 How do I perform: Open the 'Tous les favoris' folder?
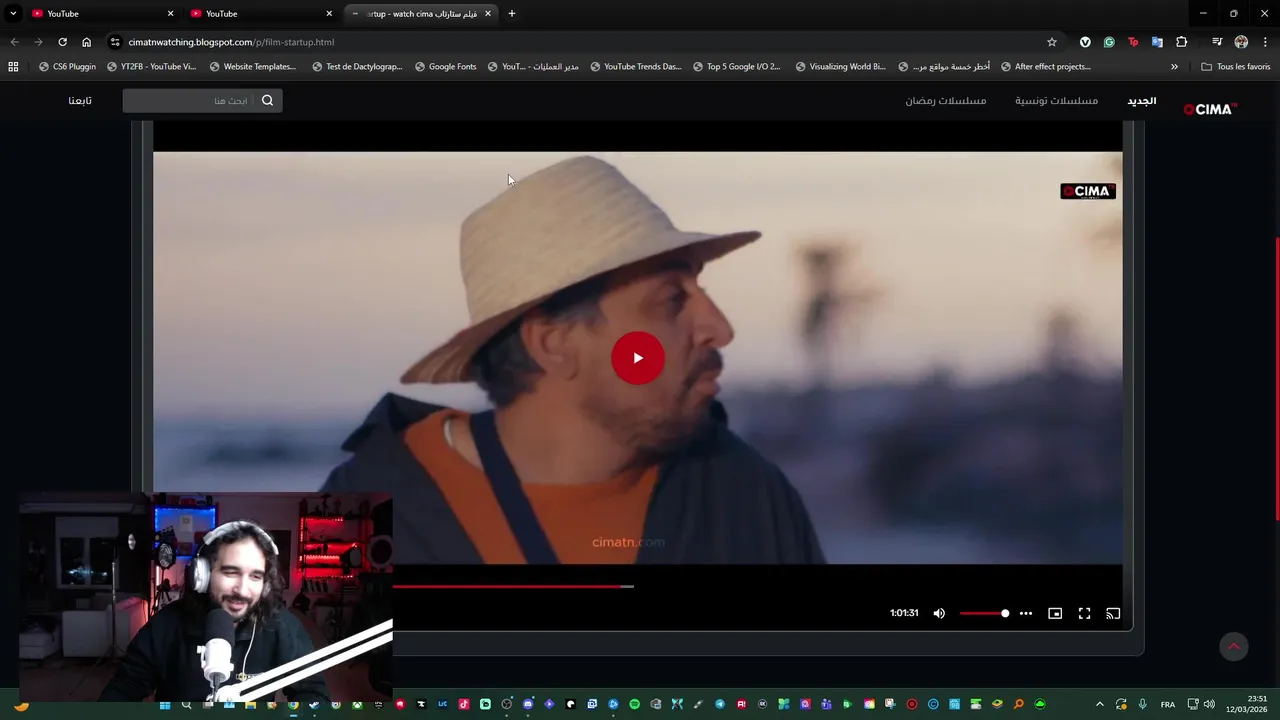tap(1236, 66)
